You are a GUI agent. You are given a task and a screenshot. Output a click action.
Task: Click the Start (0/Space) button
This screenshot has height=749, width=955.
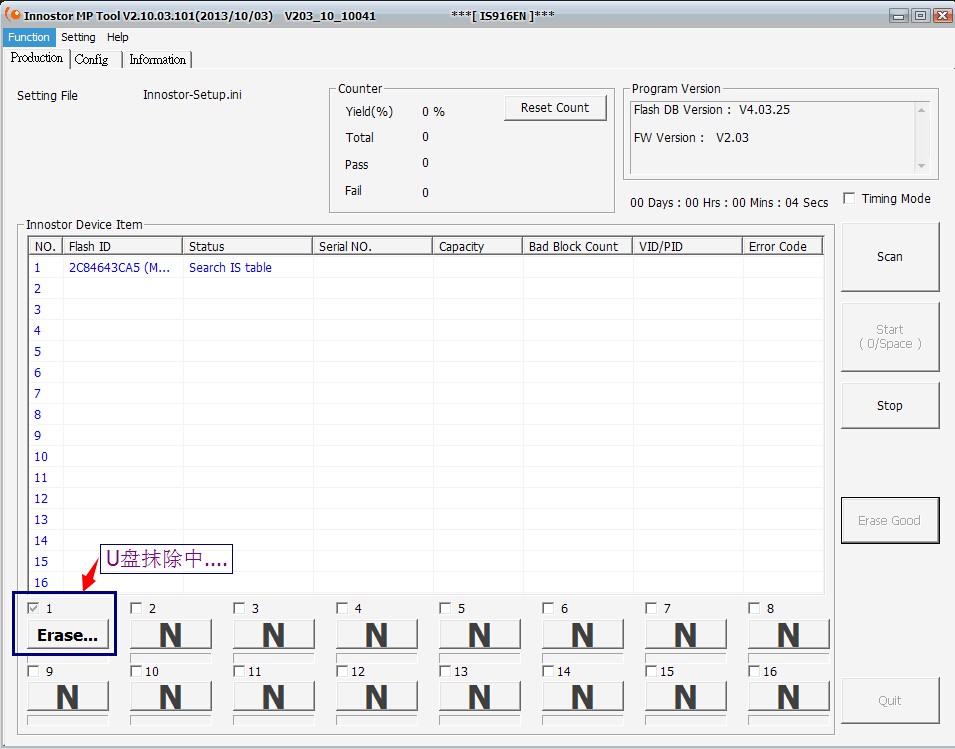889,337
